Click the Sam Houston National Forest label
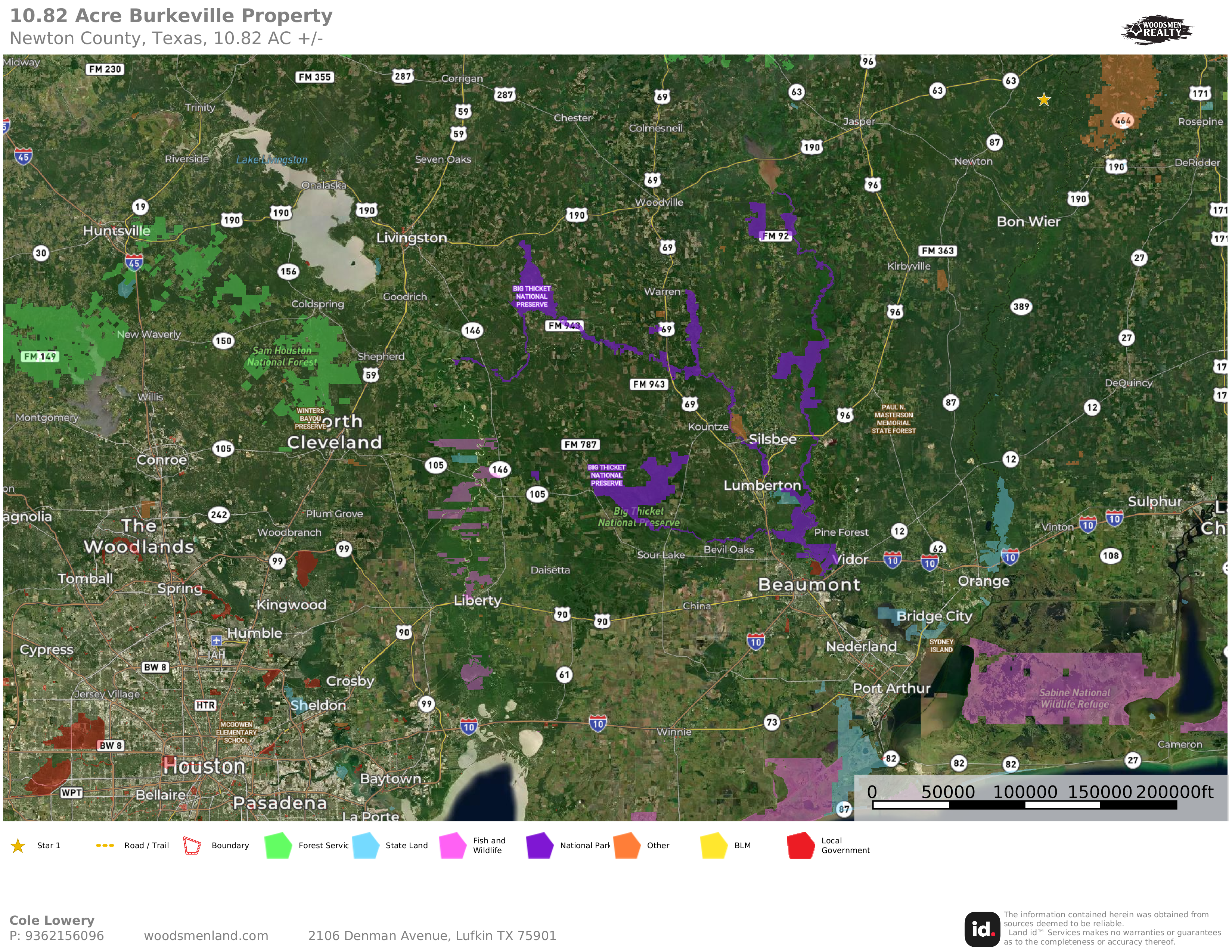The width and height of the screenshot is (1232, 952). pos(282,357)
